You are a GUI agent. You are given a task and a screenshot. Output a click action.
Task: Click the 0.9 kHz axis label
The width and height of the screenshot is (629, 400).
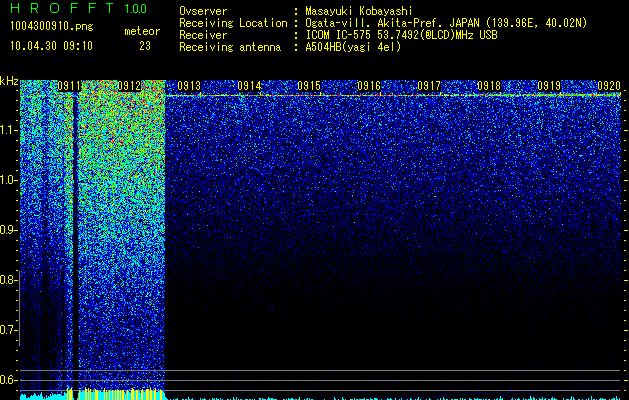click(8, 230)
